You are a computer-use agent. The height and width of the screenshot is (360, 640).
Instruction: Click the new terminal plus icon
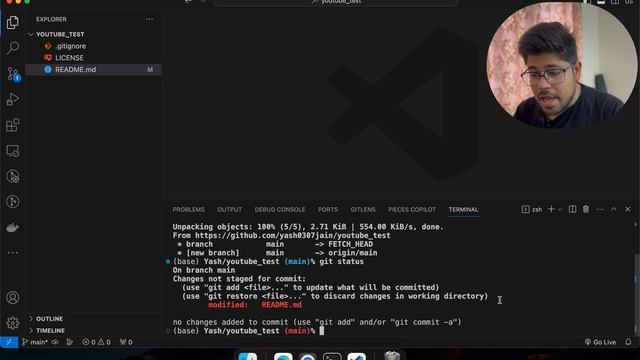[x=551, y=209]
